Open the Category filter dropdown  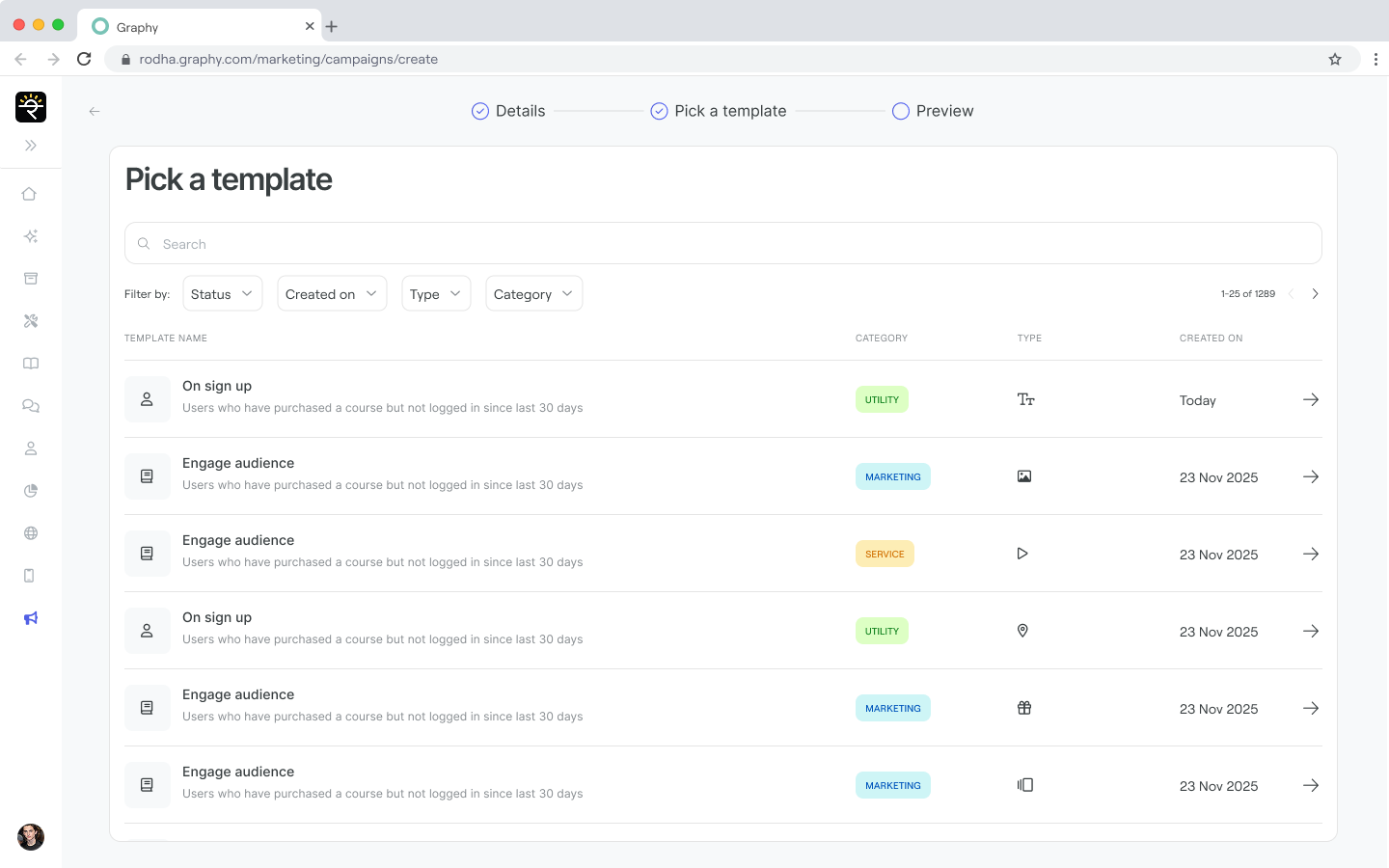point(533,294)
